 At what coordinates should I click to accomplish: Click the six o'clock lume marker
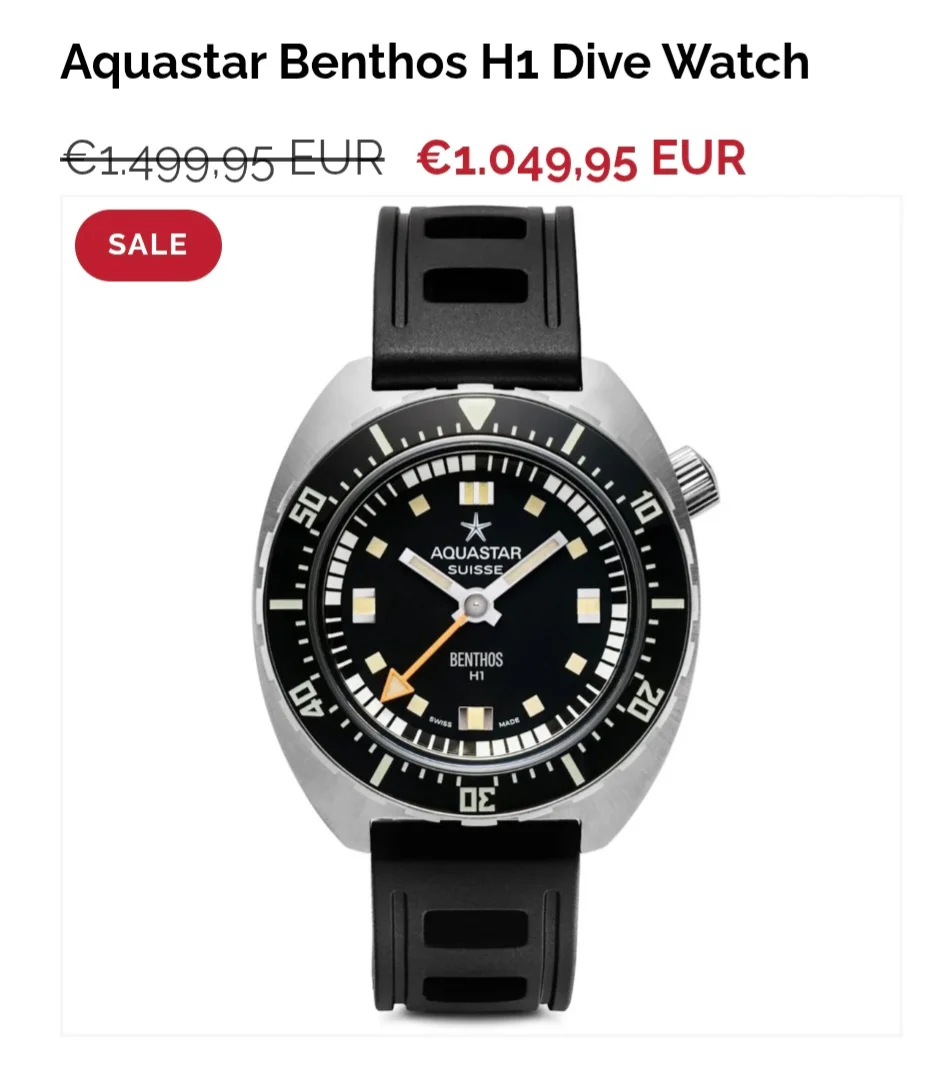coord(476,719)
